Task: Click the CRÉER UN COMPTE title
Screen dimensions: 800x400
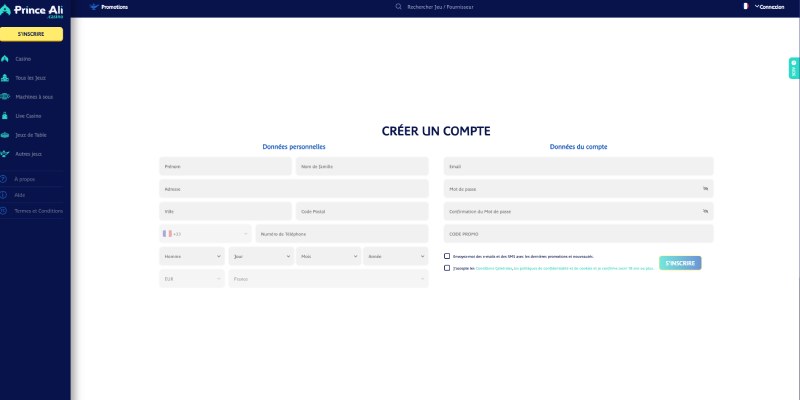Action: tap(436, 131)
